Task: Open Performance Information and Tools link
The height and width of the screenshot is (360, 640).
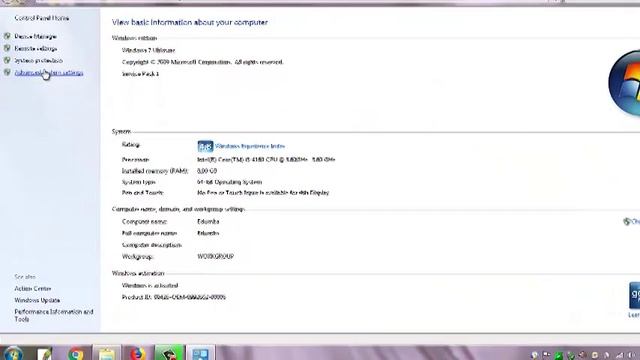Action: [54, 316]
